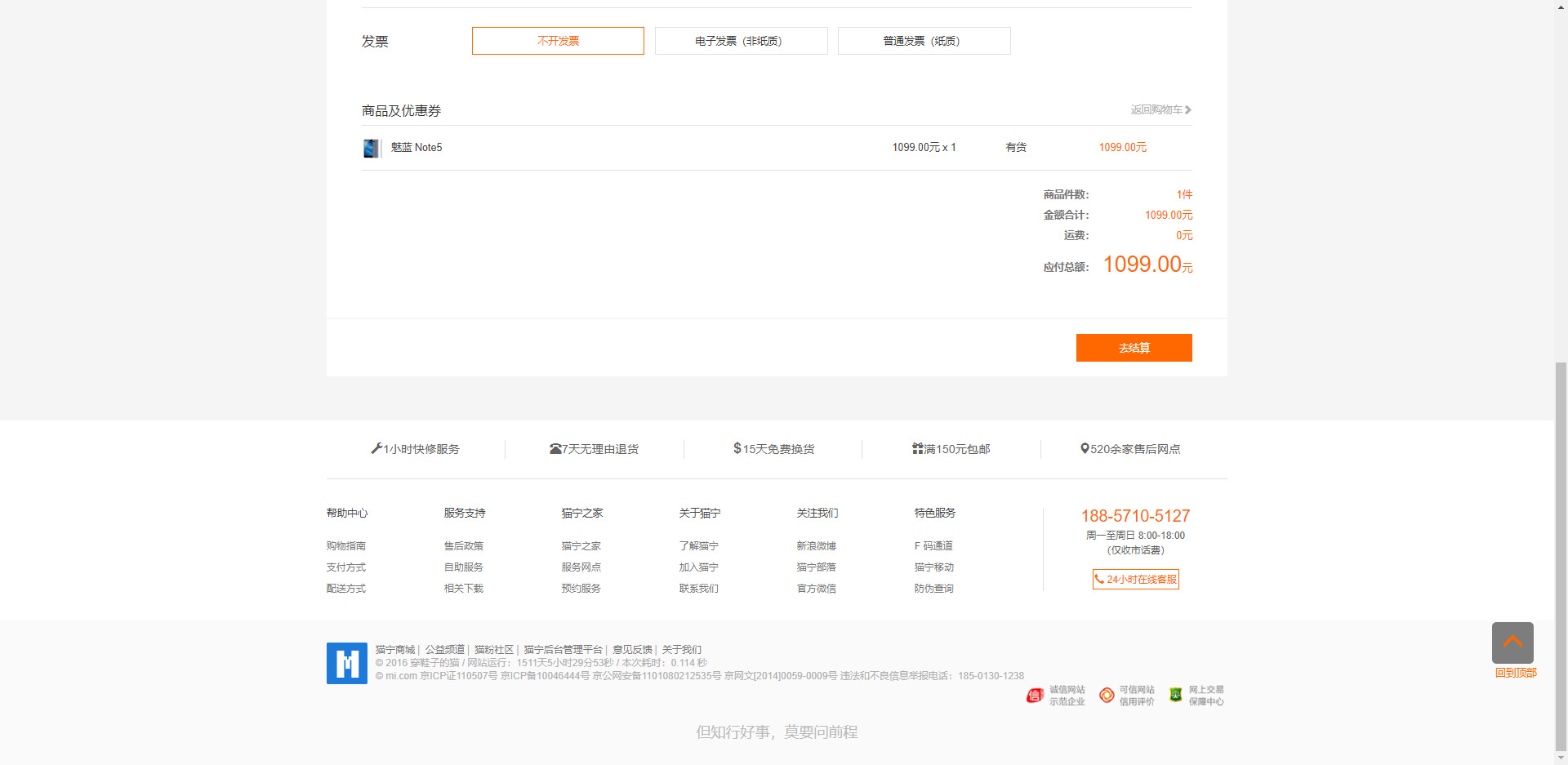This screenshot has width=1568, height=765.
Task: Open 新浪微博 footer link
Action: (817, 546)
